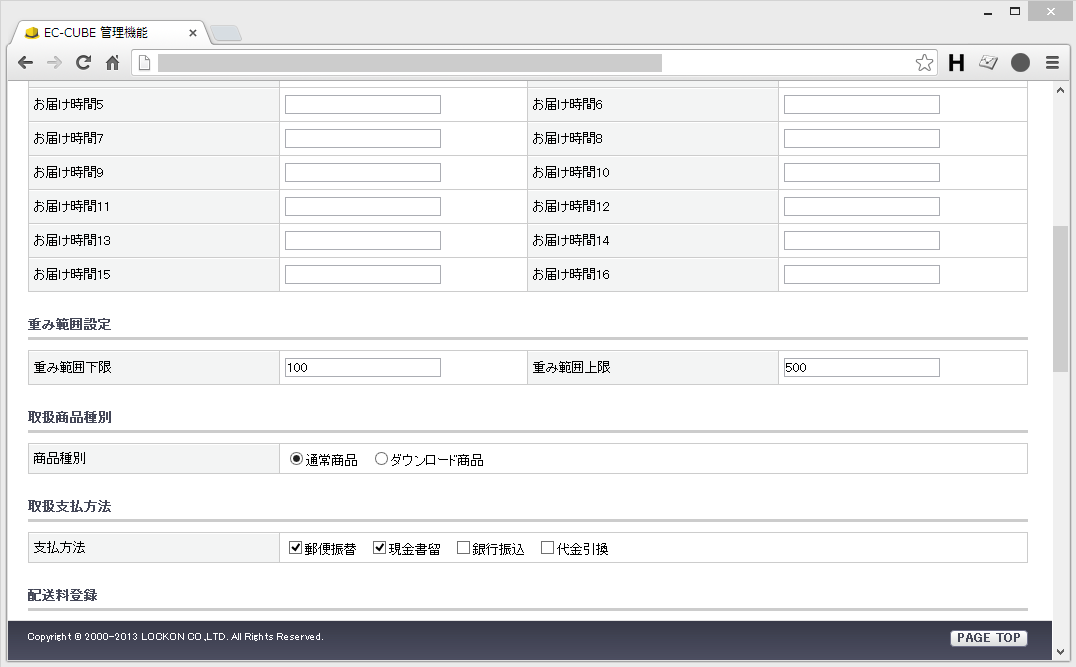1076x667 pixels.
Task: Check 代金引換 payment checkbox
Action: tap(548, 548)
